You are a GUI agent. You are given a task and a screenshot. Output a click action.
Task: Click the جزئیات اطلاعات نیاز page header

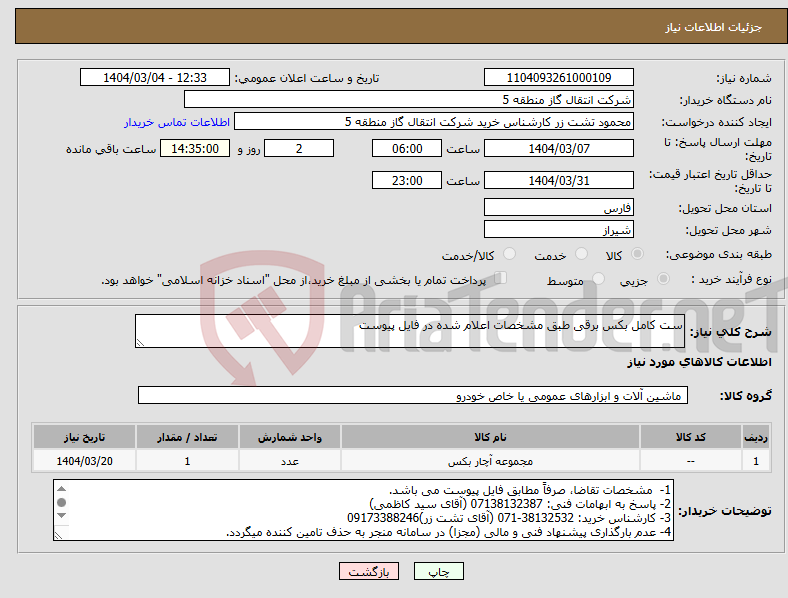(x=714, y=27)
